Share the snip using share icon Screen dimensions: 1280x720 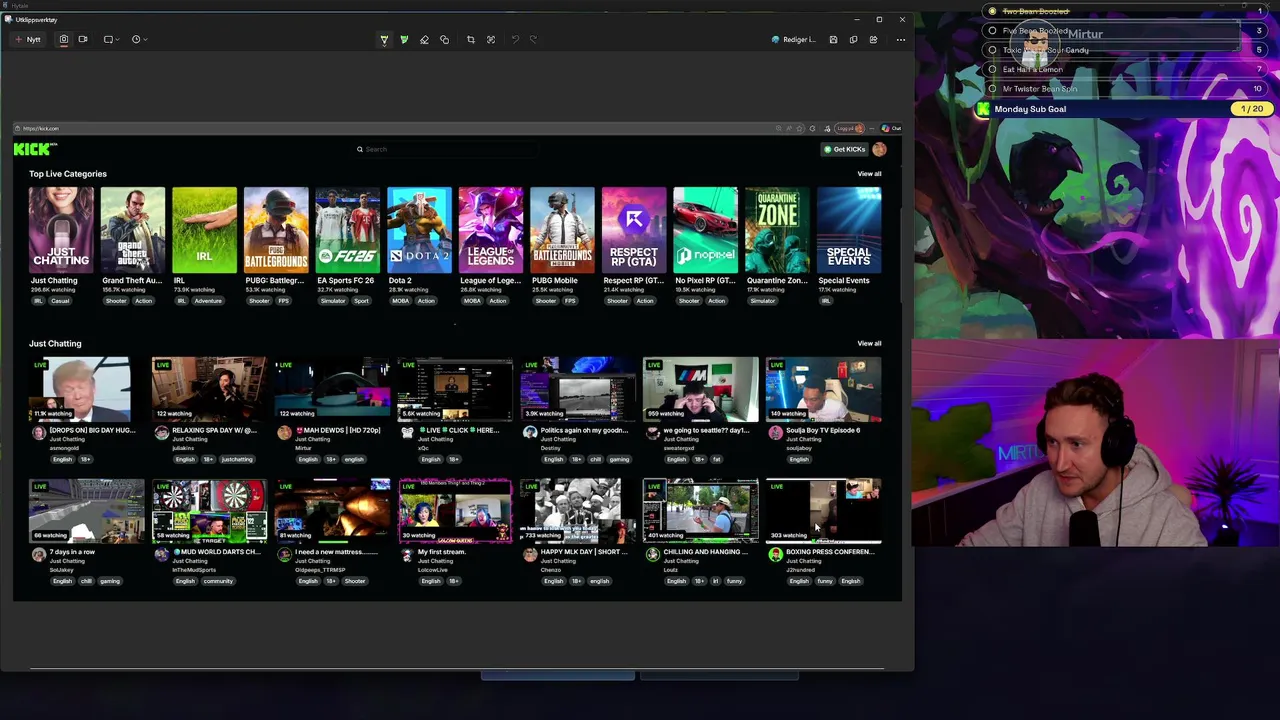pyautogui.click(x=873, y=39)
